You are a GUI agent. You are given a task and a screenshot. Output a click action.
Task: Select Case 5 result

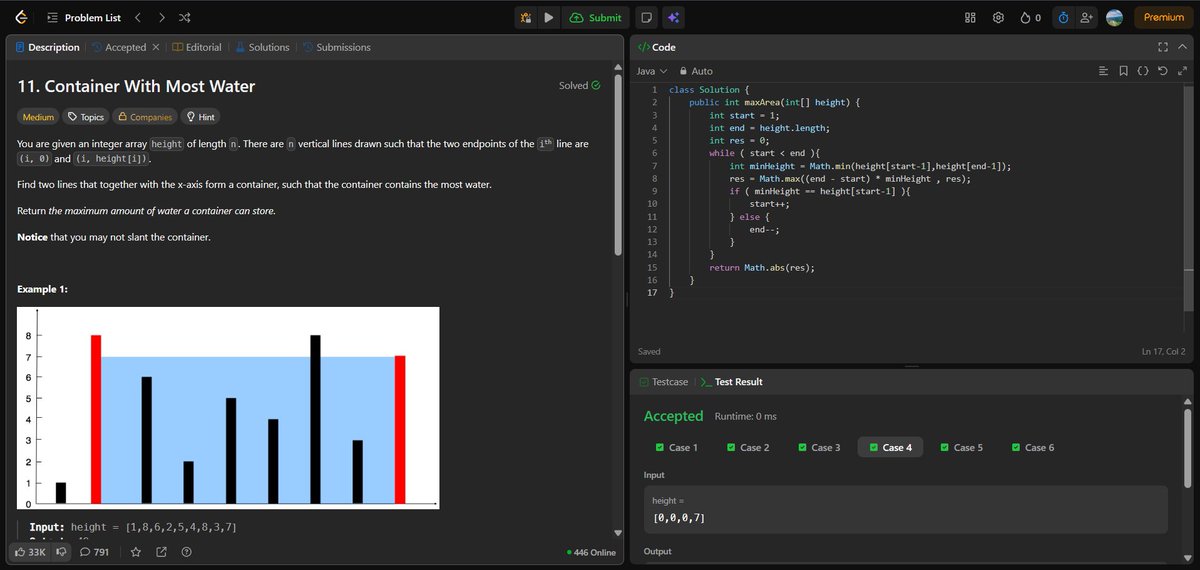coord(962,447)
